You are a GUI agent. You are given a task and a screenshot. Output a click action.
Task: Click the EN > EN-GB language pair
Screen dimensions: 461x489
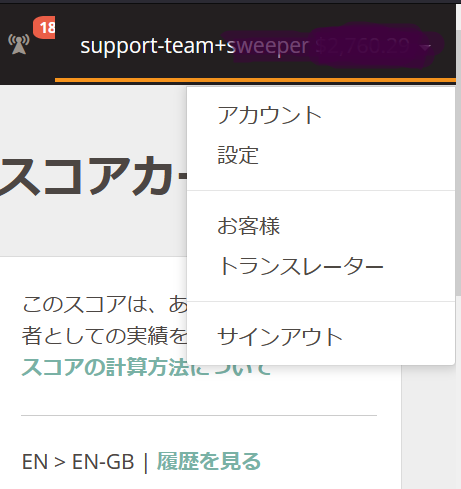(x=78, y=462)
